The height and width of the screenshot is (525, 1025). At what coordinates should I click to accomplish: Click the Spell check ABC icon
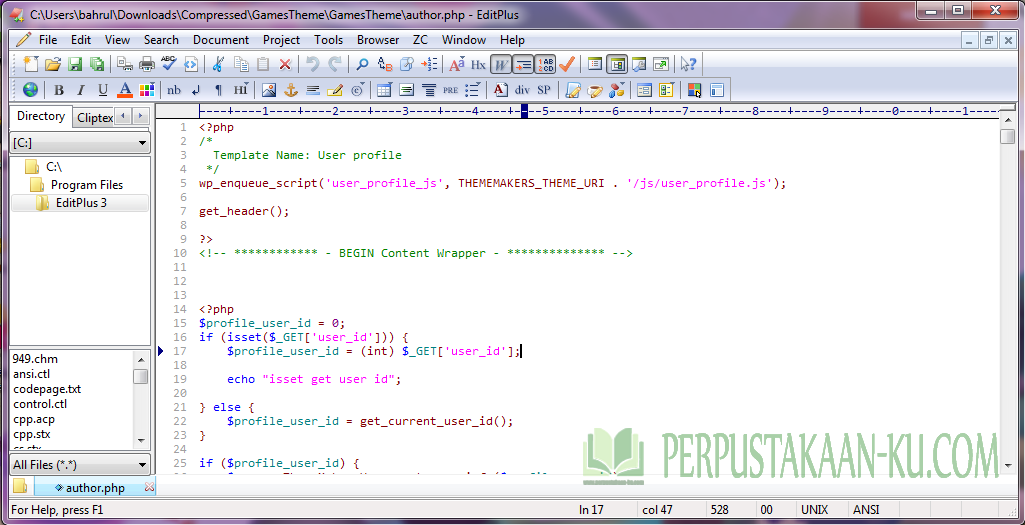click(x=169, y=64)
